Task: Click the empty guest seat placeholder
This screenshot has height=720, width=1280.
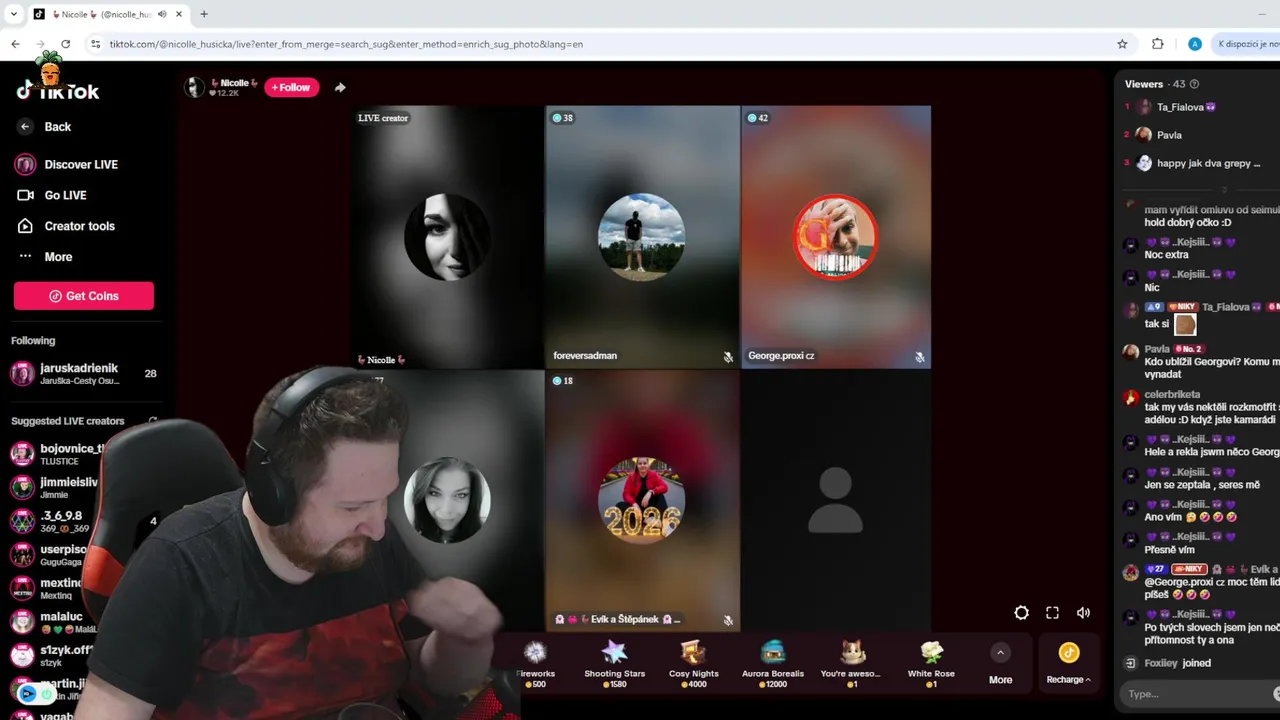Action: (x=835, y=501)
